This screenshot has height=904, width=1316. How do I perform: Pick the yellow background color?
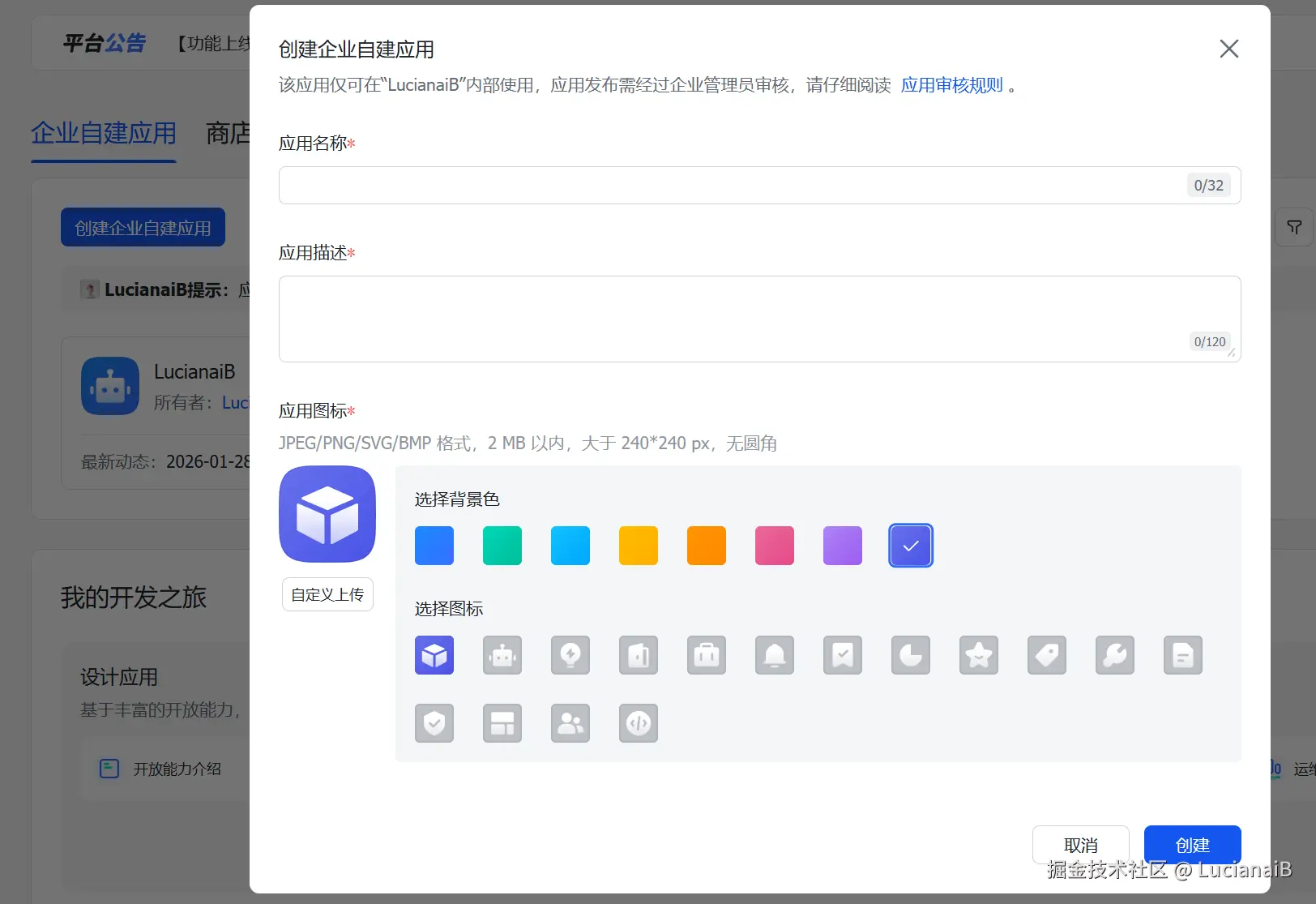tap(639, 546)
